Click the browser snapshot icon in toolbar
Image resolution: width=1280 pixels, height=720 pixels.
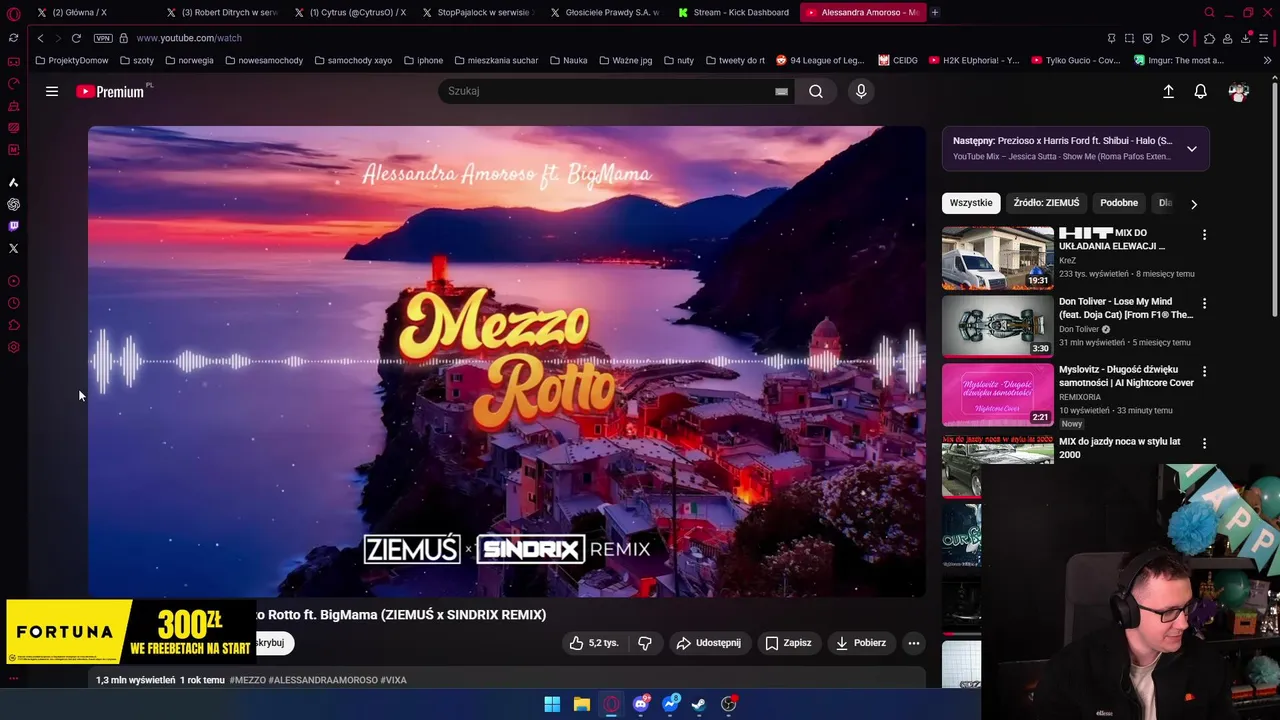[1129, 38]
